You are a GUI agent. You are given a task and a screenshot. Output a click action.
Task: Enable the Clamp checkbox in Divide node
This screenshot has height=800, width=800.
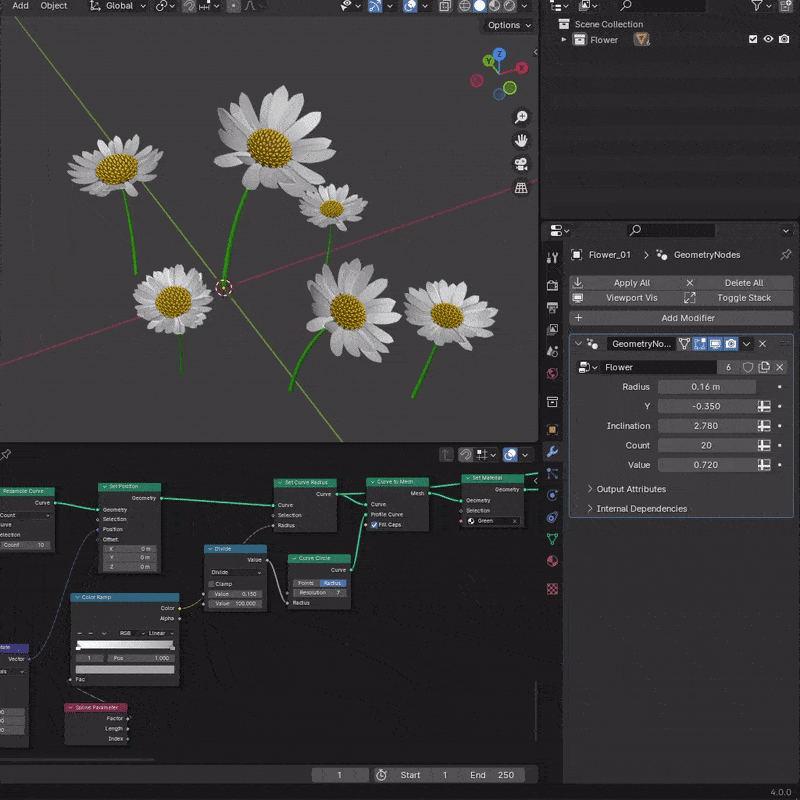[212, 584]
